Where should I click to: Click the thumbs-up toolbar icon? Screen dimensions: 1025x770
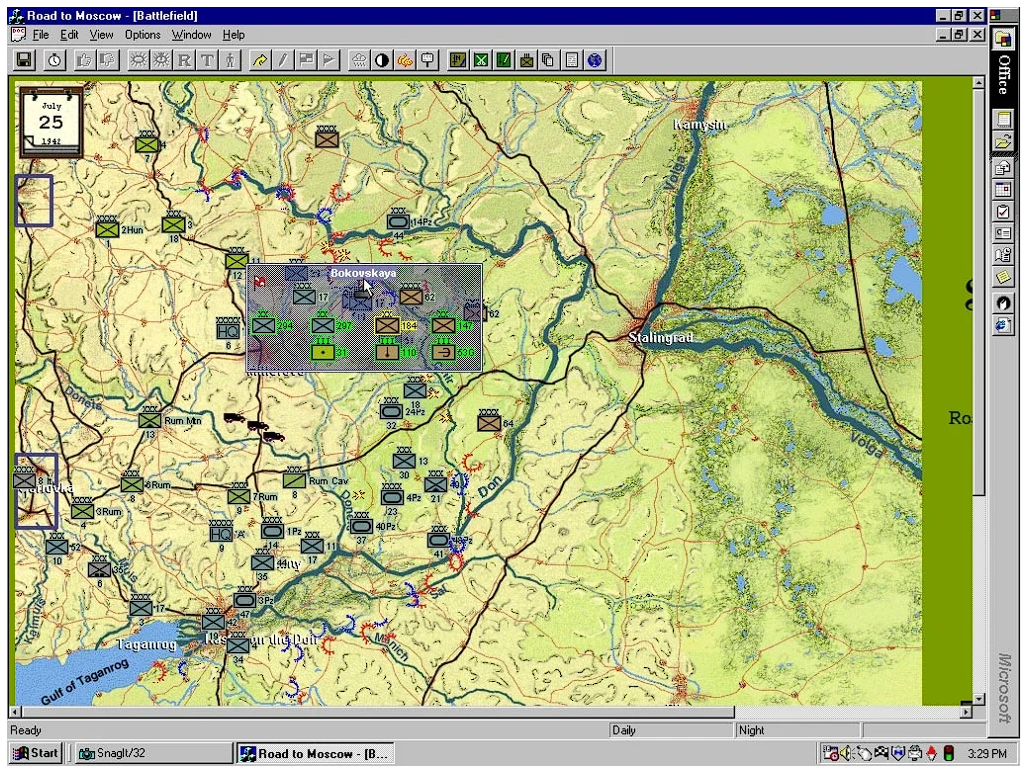[84, 61]
